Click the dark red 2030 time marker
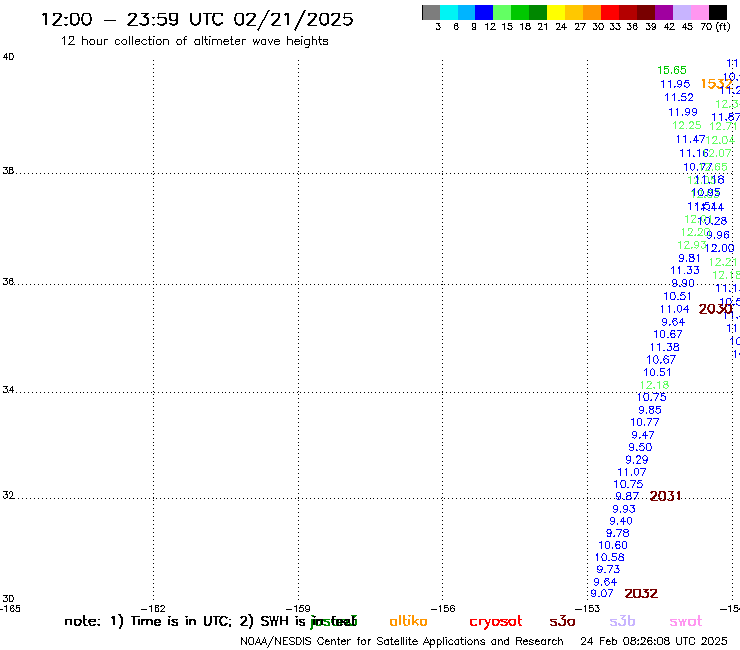Image resolution: width=740 pixels, height=650 pixels. 715,309
